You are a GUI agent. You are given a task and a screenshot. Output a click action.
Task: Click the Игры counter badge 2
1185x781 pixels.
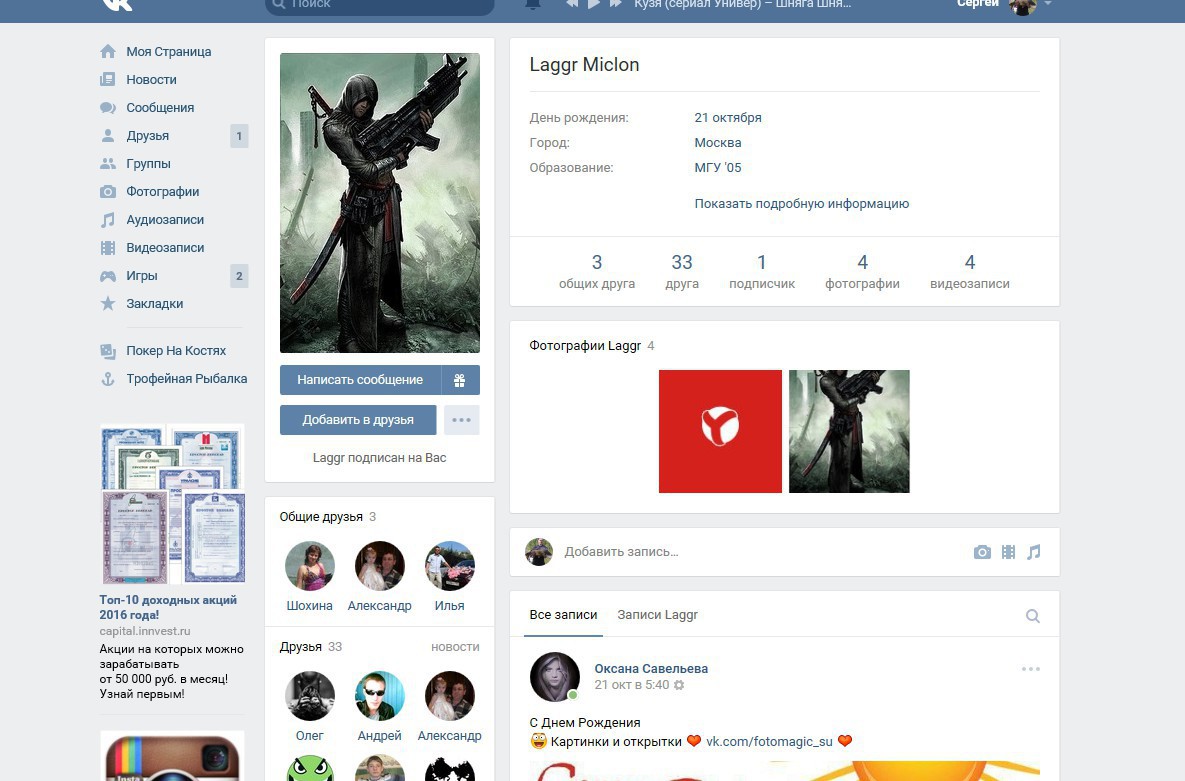tap(239, 276)
